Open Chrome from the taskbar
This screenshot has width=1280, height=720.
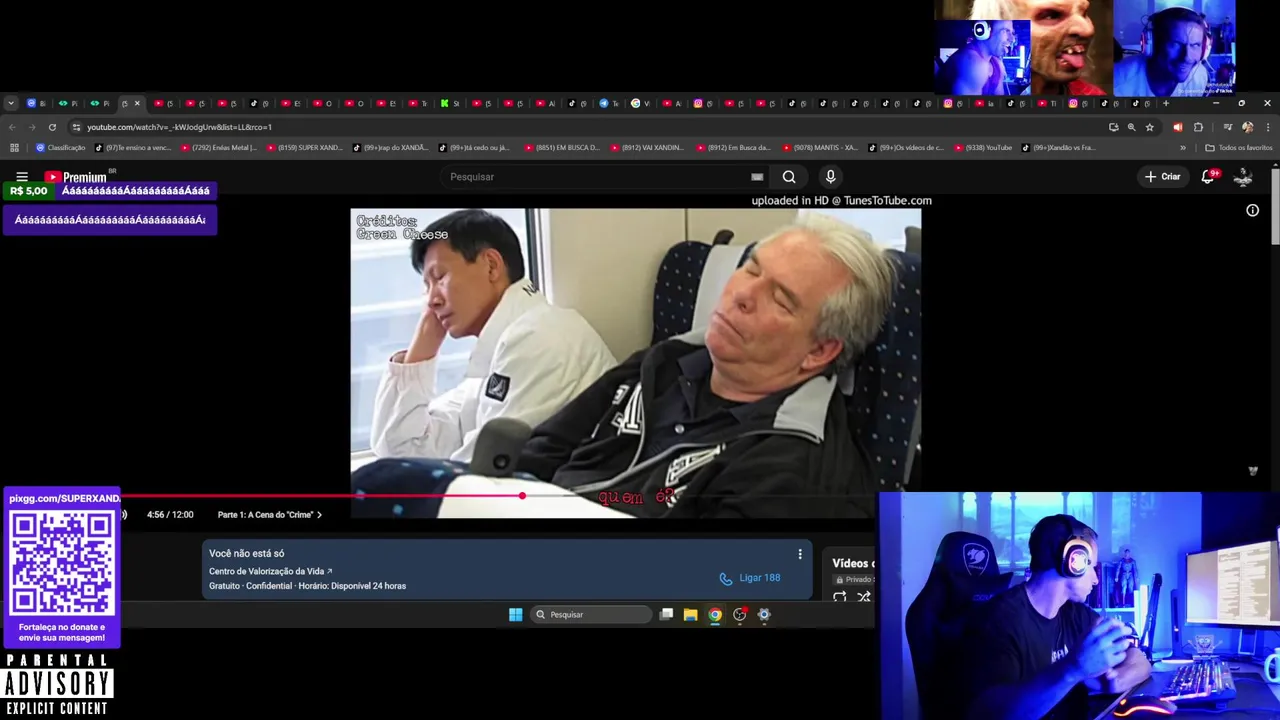tap(715, 615)
